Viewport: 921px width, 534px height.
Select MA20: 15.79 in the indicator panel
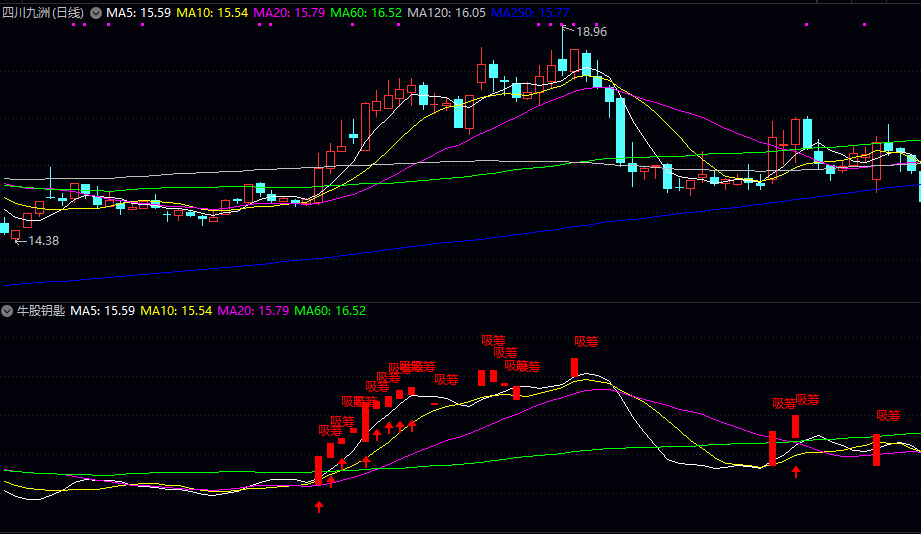click(x=253, y=311)
